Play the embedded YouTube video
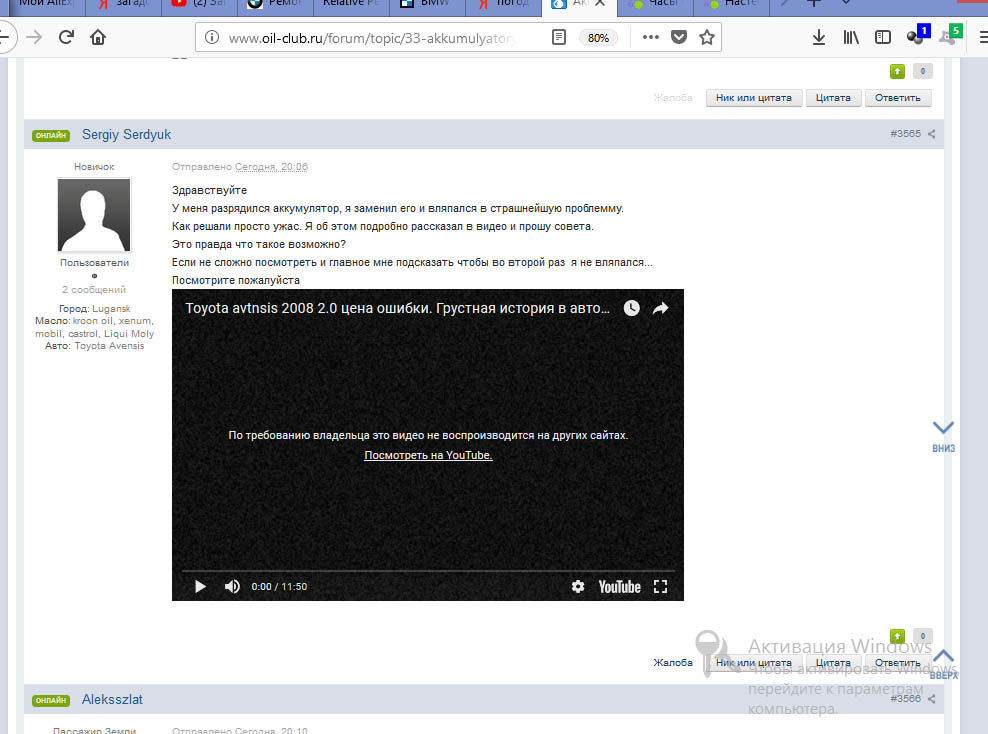 click(200, 587)
